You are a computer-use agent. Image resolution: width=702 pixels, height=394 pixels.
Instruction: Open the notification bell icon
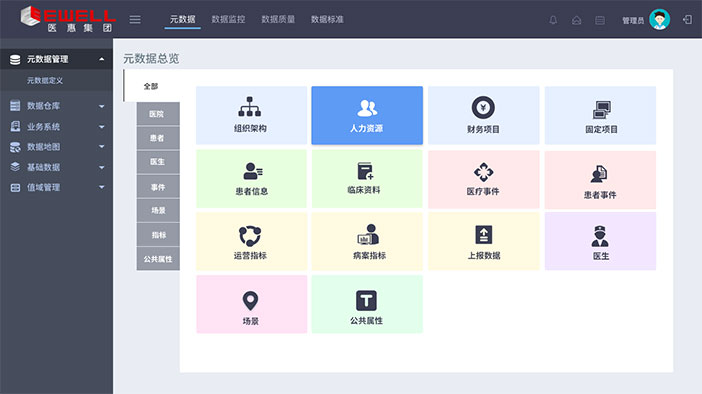coord(553,20)
